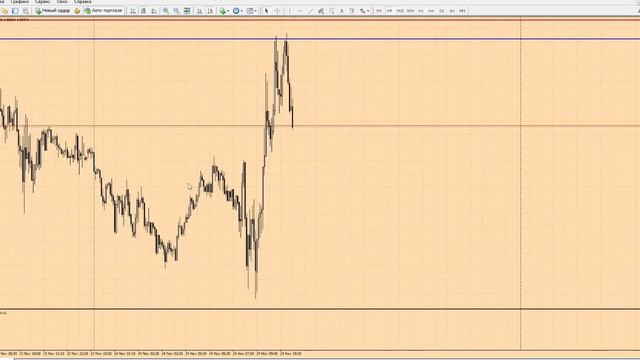Zoom out on the chart
Viewport: 640px width, 360px height.
176,11
